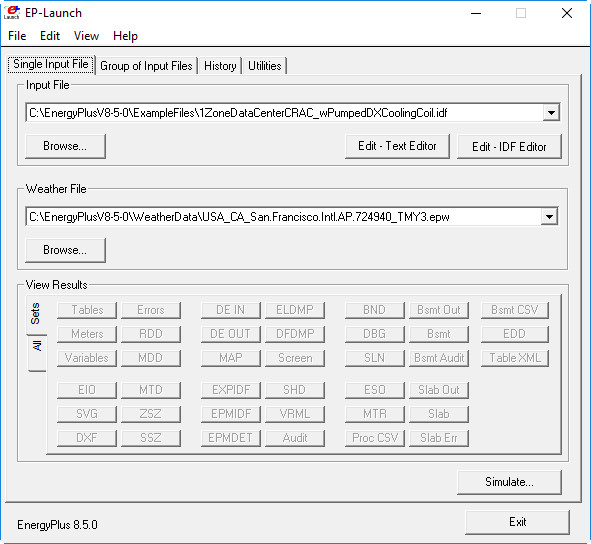Click the Tables results button
Screen dimensions: 591x544
(x=87, y=310)
